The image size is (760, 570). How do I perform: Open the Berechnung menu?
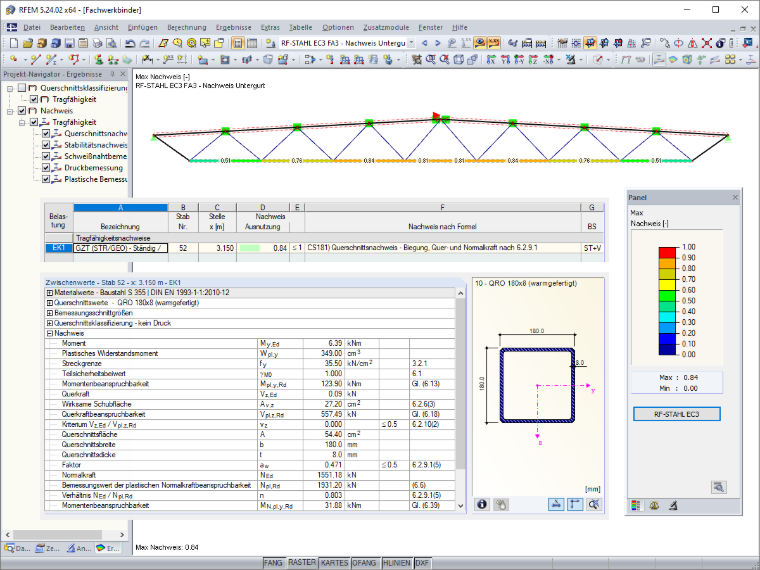pos(187,28)
